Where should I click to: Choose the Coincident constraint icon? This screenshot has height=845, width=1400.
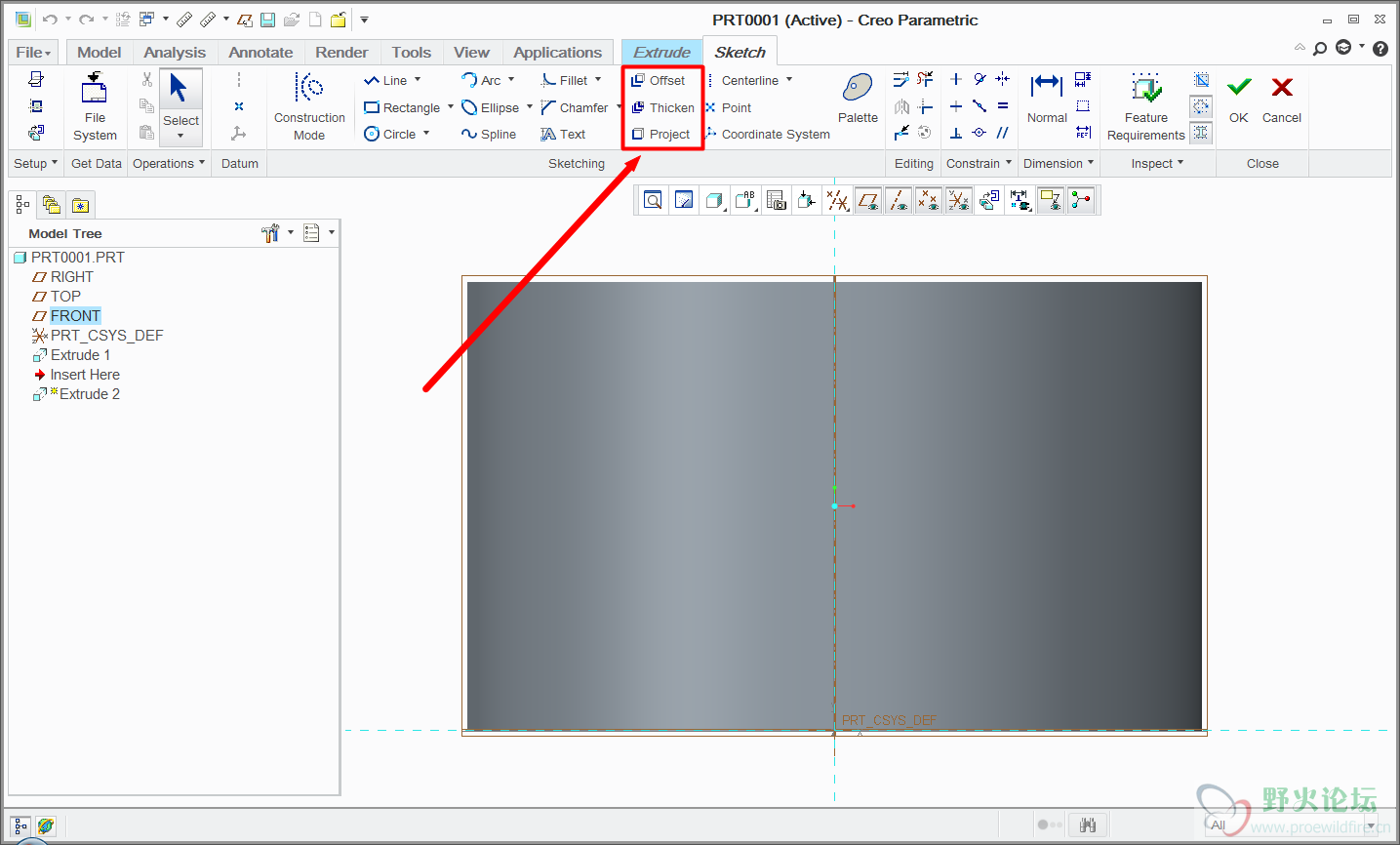coord(980,133)
